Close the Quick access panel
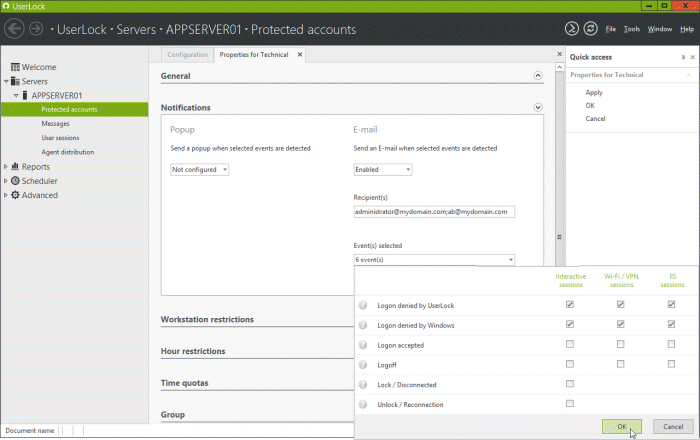 point(692,57)
